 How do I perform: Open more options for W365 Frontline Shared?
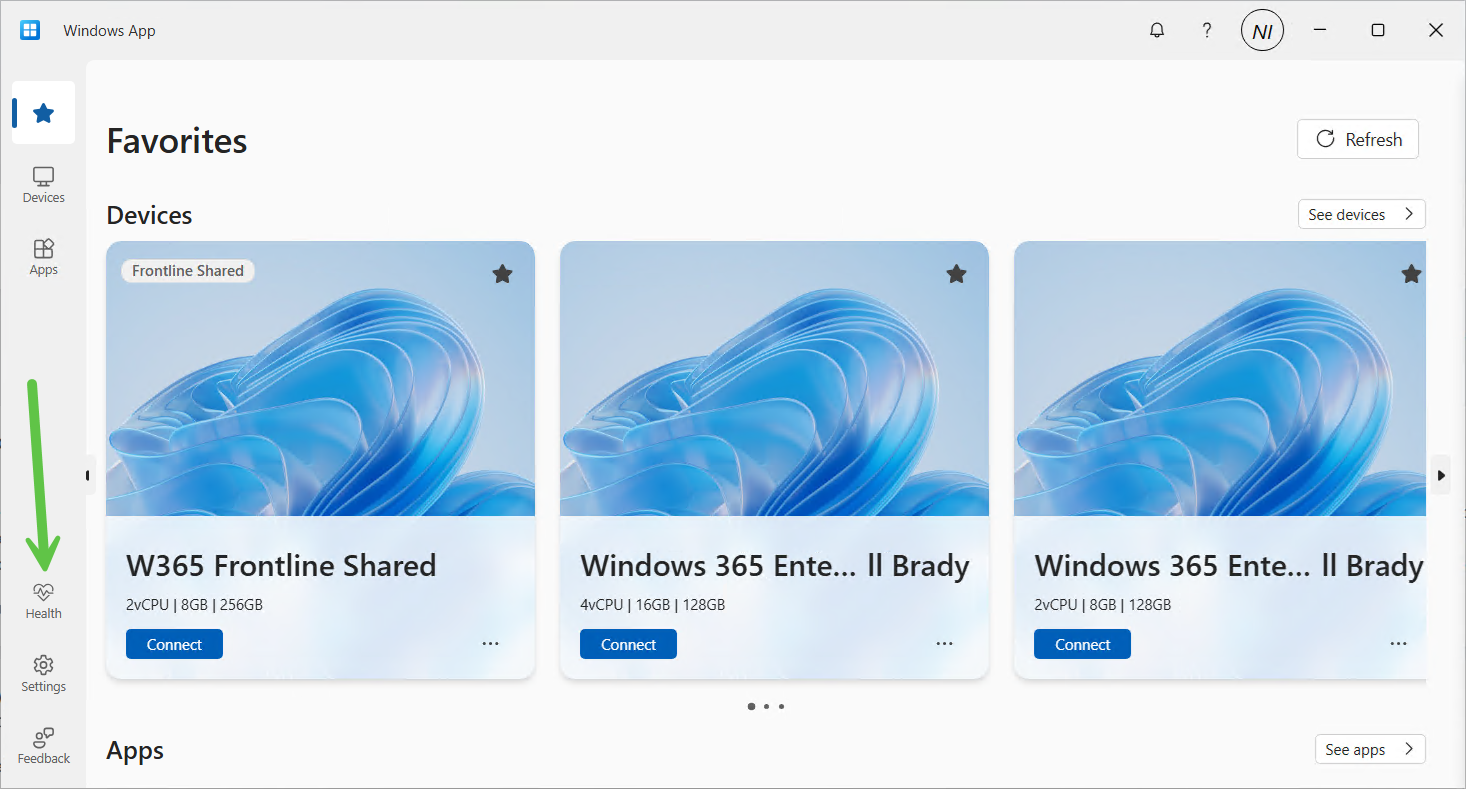click(490, 644)
